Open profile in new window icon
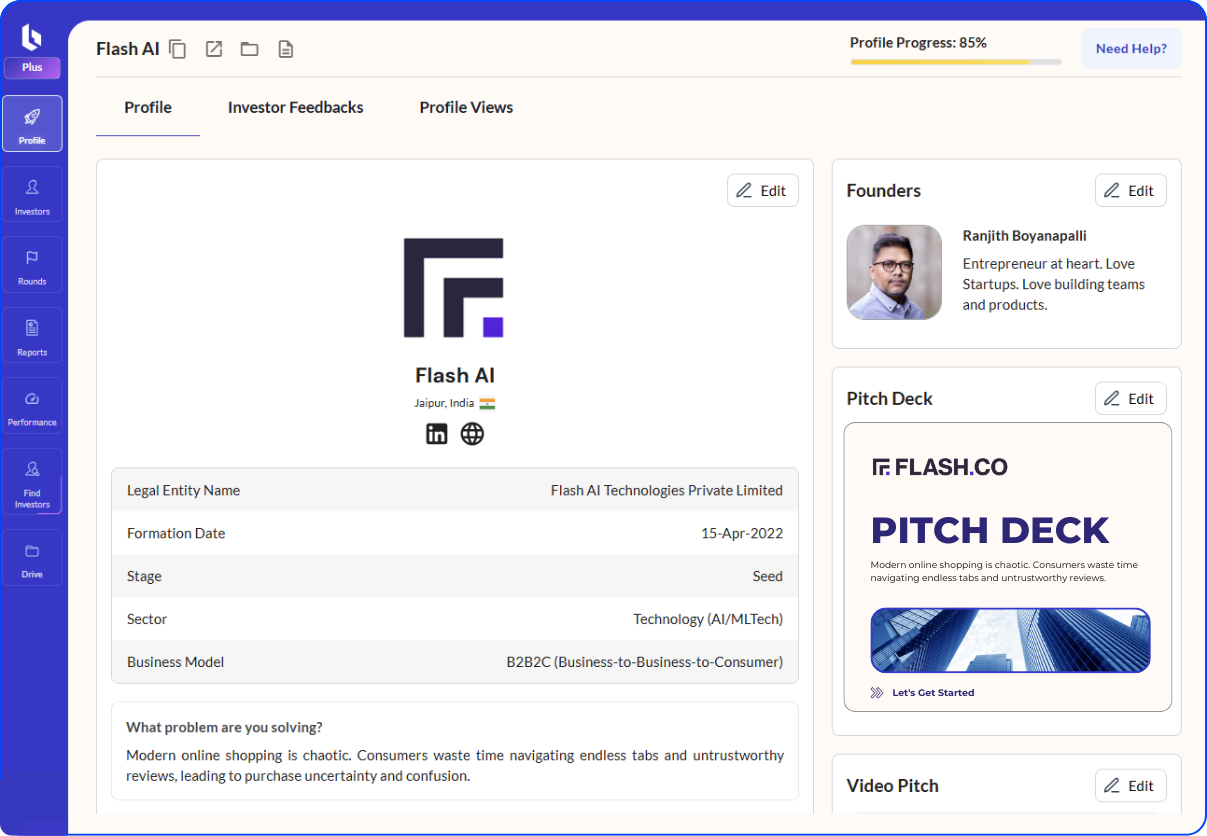The height and width of the screenshot is (836, 1207). 214,49
